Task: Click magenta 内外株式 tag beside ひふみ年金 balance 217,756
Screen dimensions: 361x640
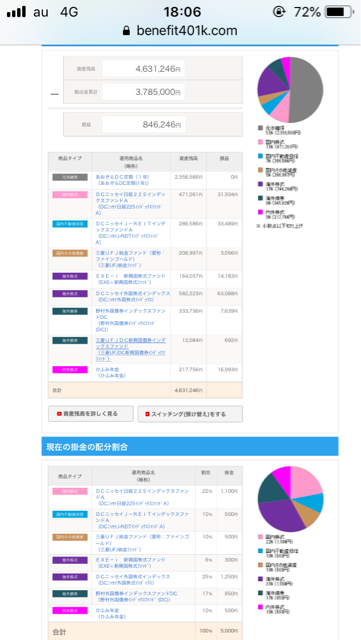Action: [70, 369]
